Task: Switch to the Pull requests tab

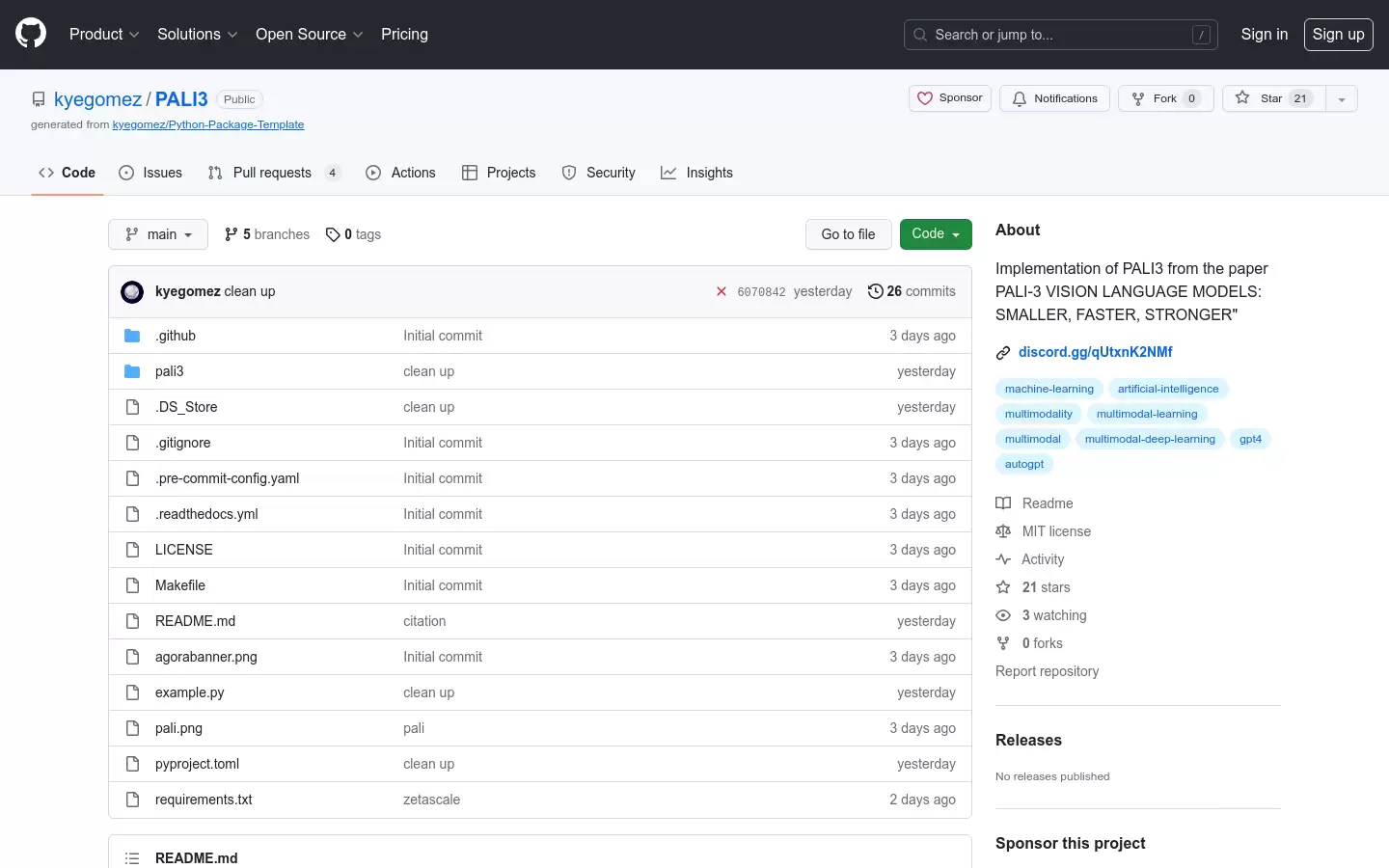Action: click(274, 173)
